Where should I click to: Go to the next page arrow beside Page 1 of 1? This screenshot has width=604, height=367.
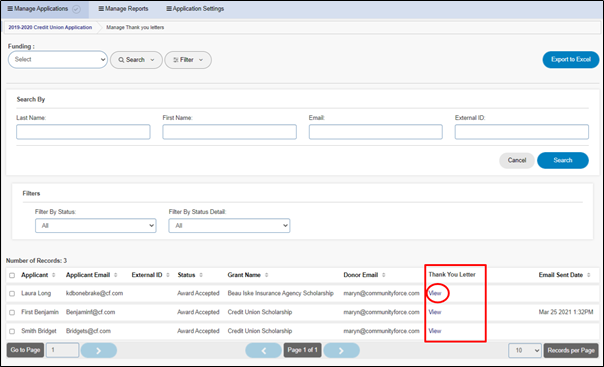tap(342, 350)
